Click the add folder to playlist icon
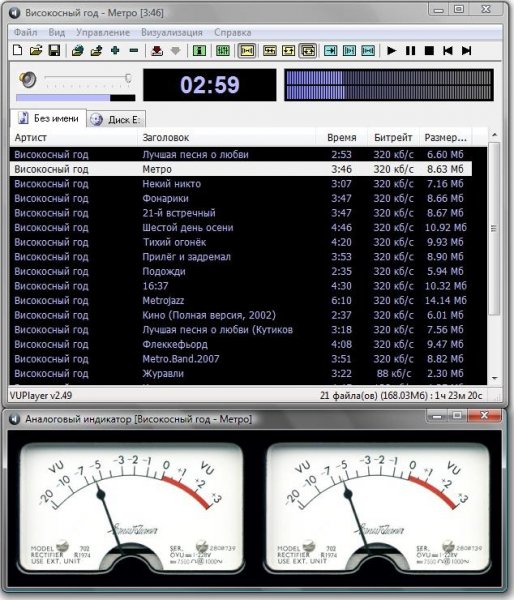514x600 pixels. point(78,51)
